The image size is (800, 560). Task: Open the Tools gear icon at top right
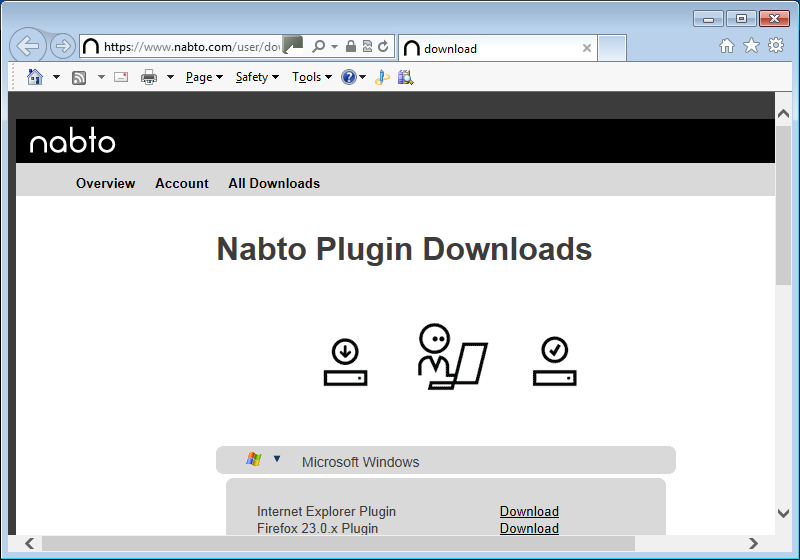(776, 45)
